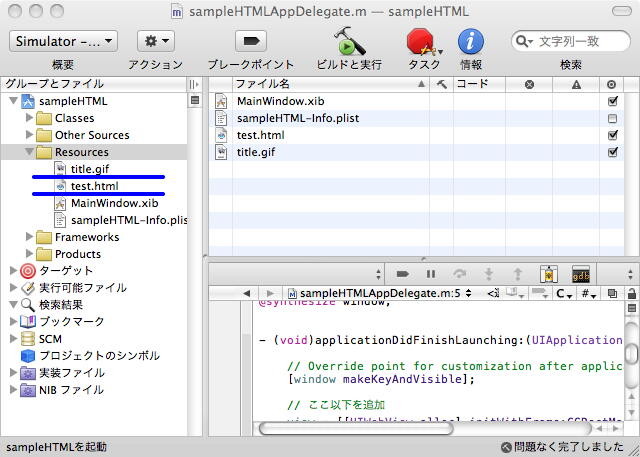The height and width of the screenshot is (457, 640).
Task: Select test.html in the sidebar tree
Action: [94, 186]
